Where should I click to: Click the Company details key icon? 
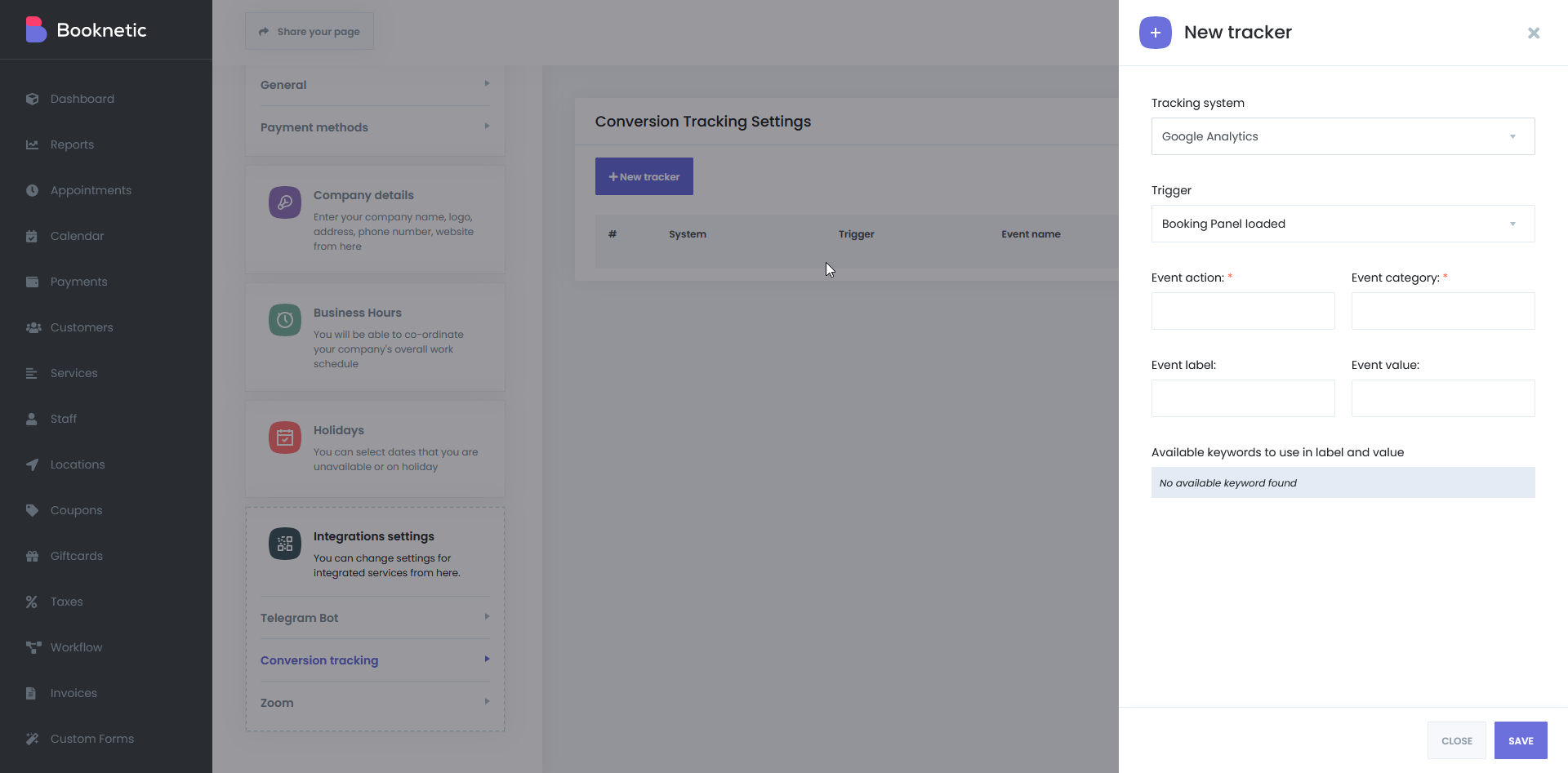click(x=284, y=202)
